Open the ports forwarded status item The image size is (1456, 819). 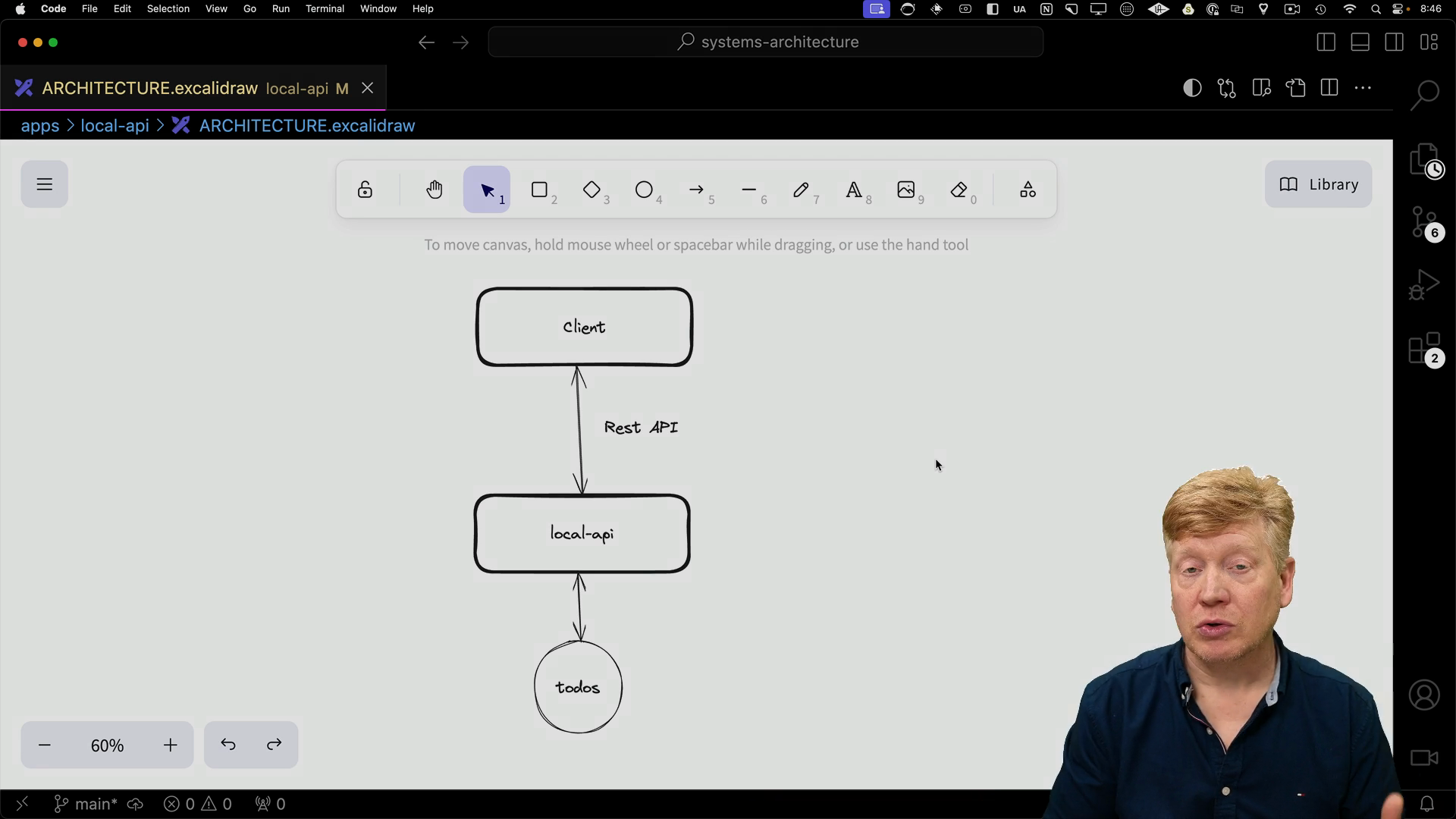click(x=271, y=804)
